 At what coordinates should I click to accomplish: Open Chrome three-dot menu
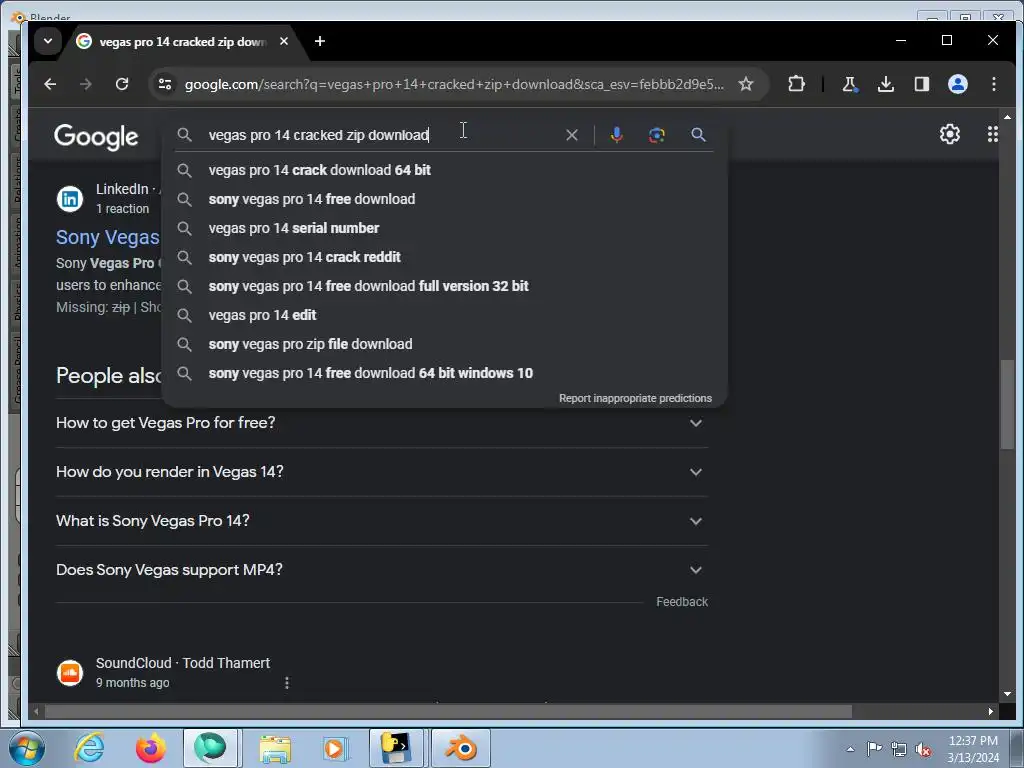(993, 84)
